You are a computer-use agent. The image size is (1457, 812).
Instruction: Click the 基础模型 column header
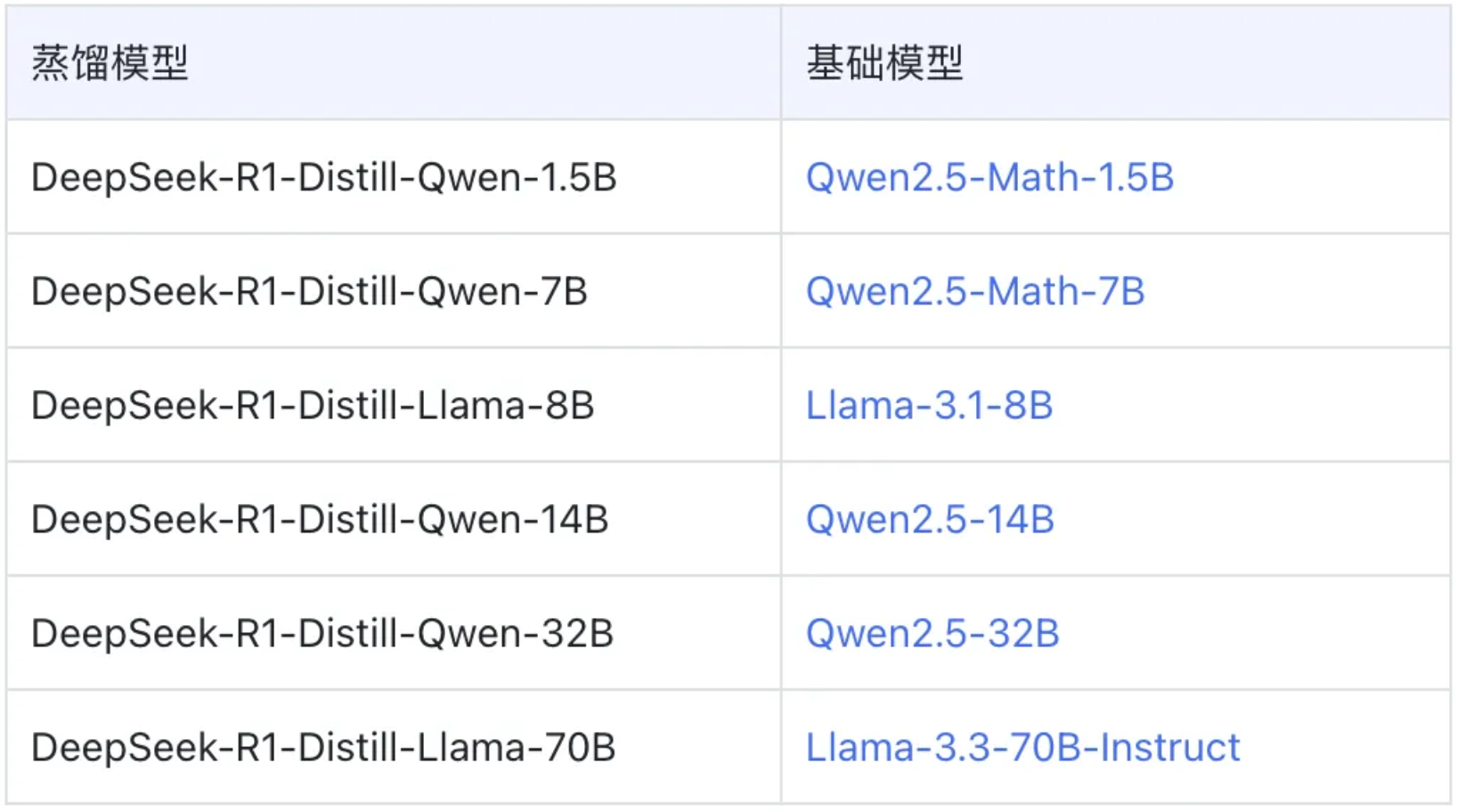tap(883, 63)
